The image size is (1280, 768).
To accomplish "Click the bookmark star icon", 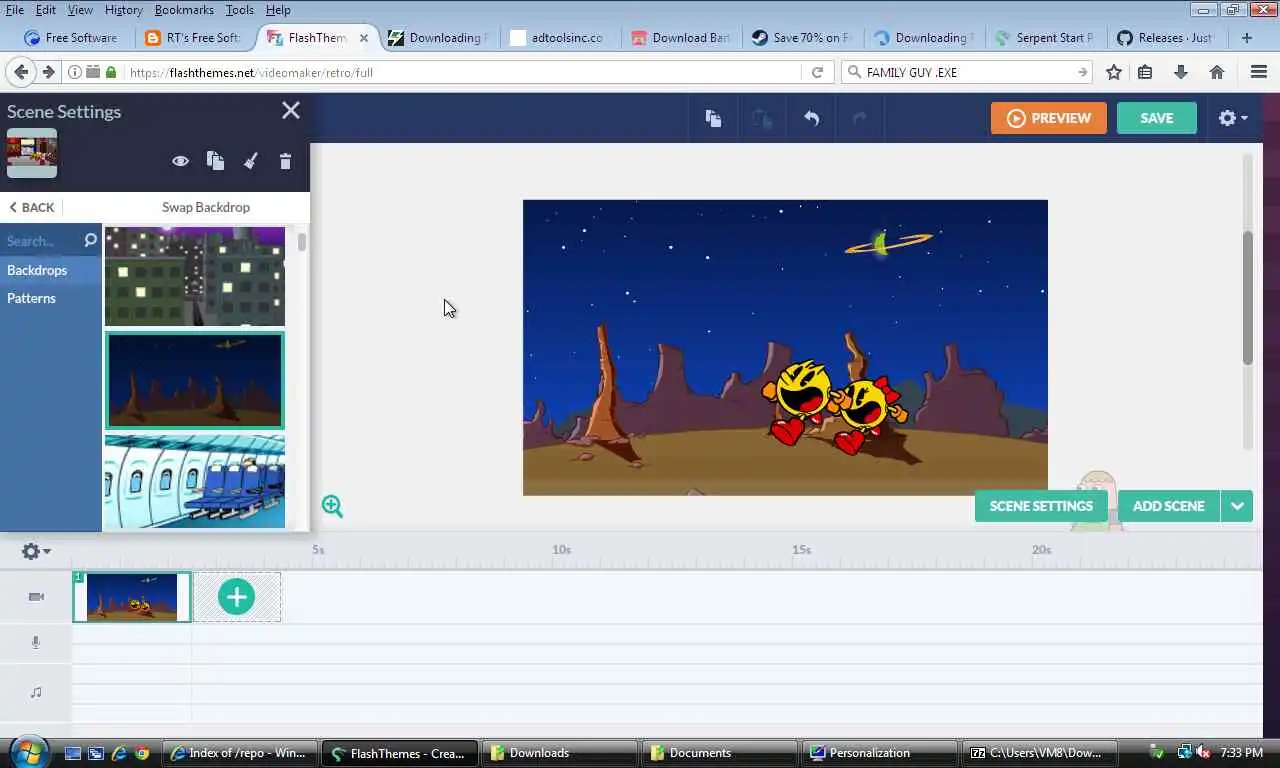I will [x=1113, y=72].
